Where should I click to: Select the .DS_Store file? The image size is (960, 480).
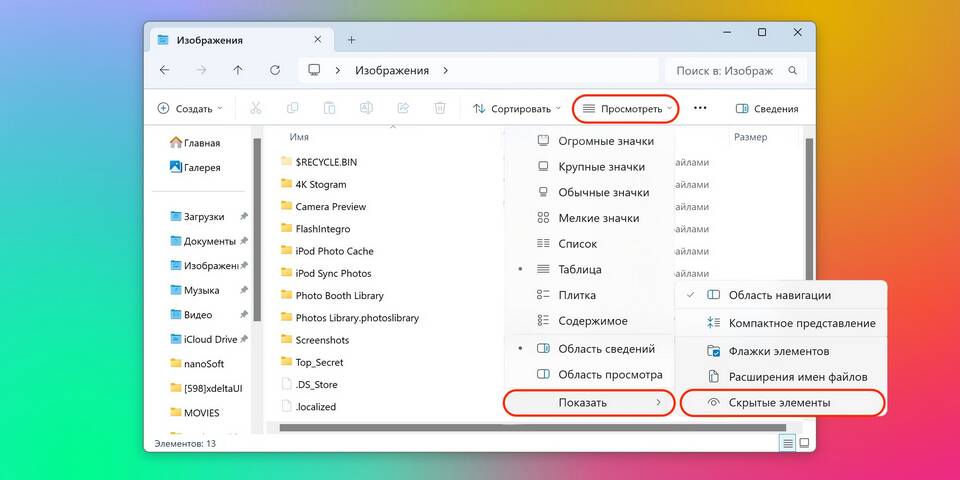coord(309,384)
